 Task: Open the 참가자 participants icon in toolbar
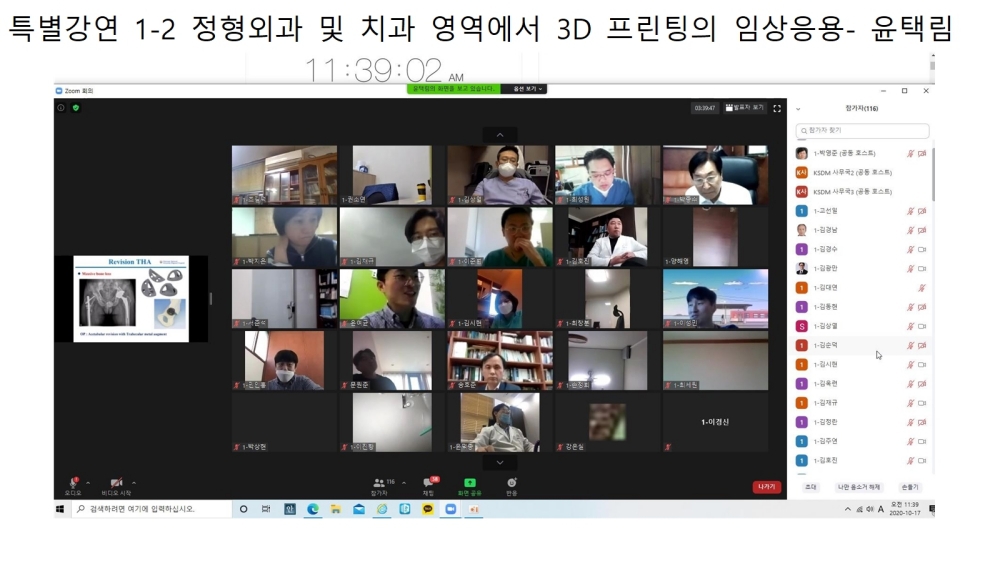click(x=379, y=483)
